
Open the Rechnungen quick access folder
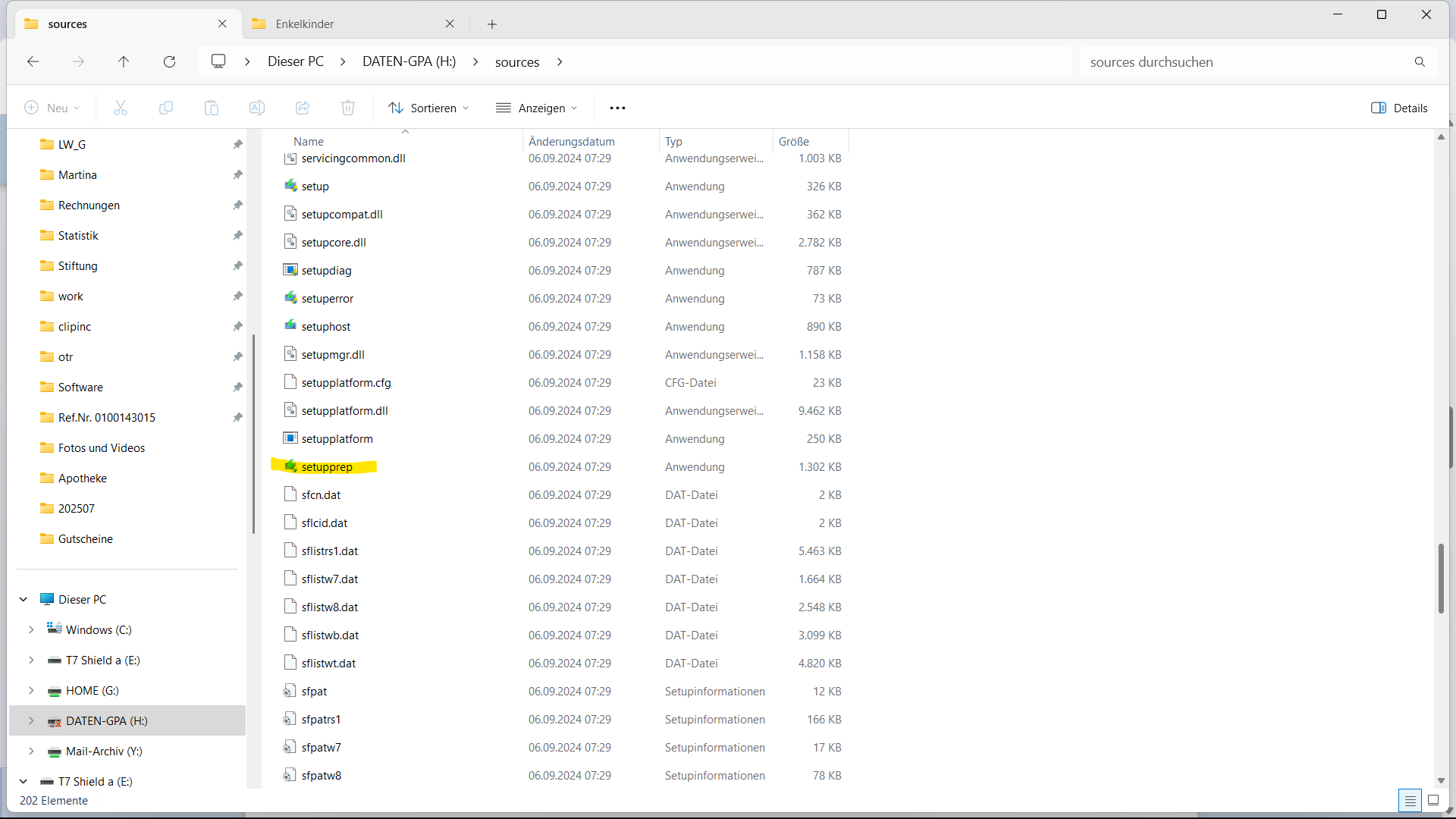tap(89, 205)
